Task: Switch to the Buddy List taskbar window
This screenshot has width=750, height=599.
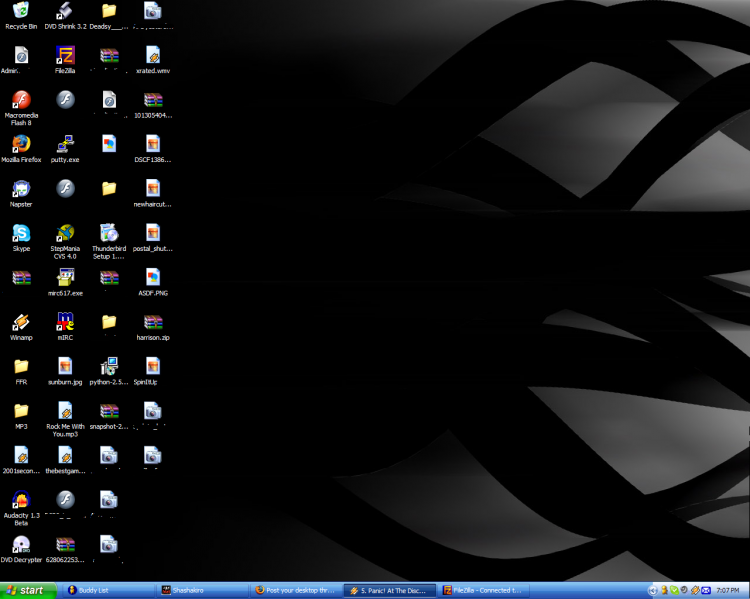Action: click(105, 590)
